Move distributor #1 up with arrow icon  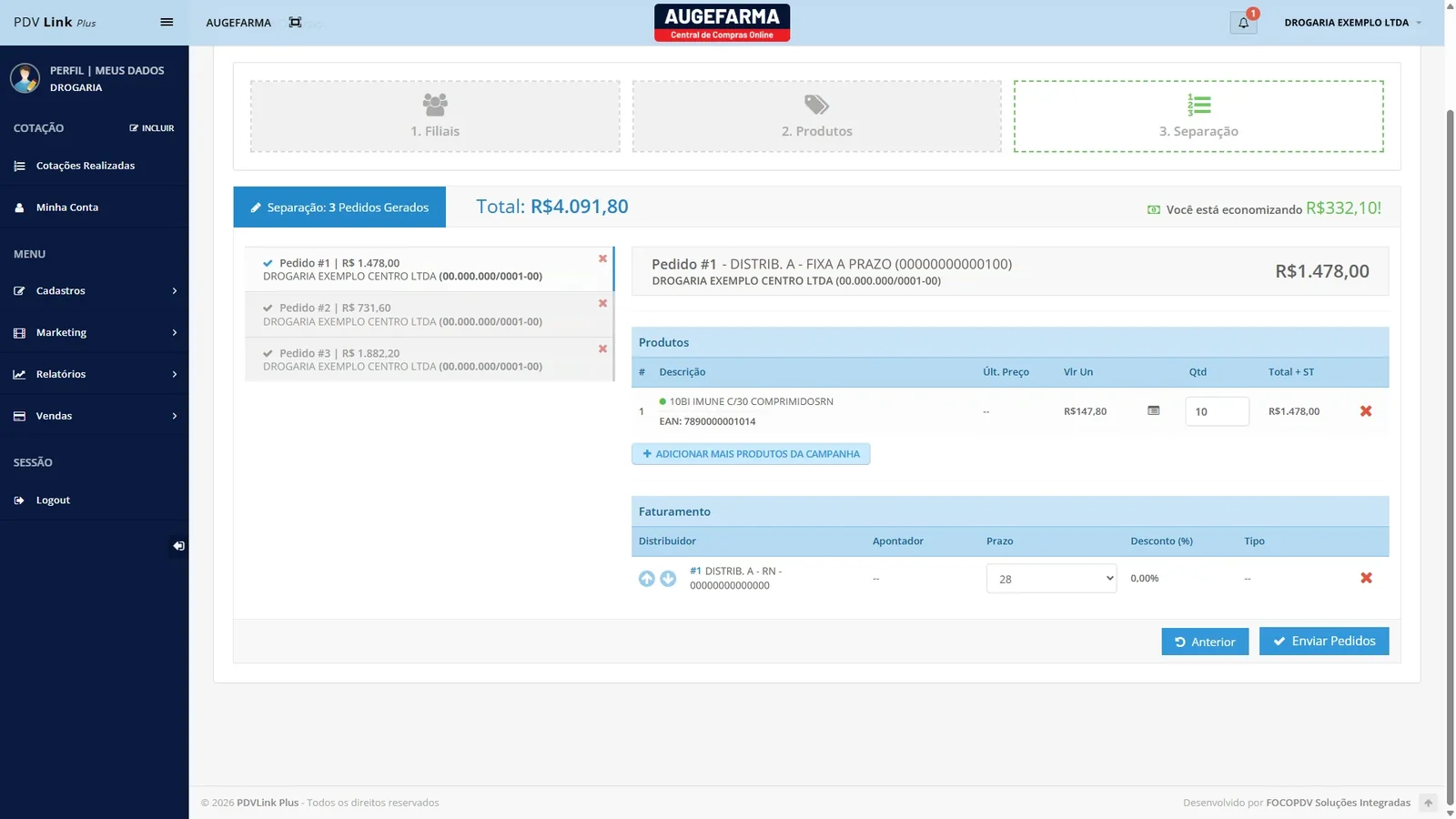(646, 579)
